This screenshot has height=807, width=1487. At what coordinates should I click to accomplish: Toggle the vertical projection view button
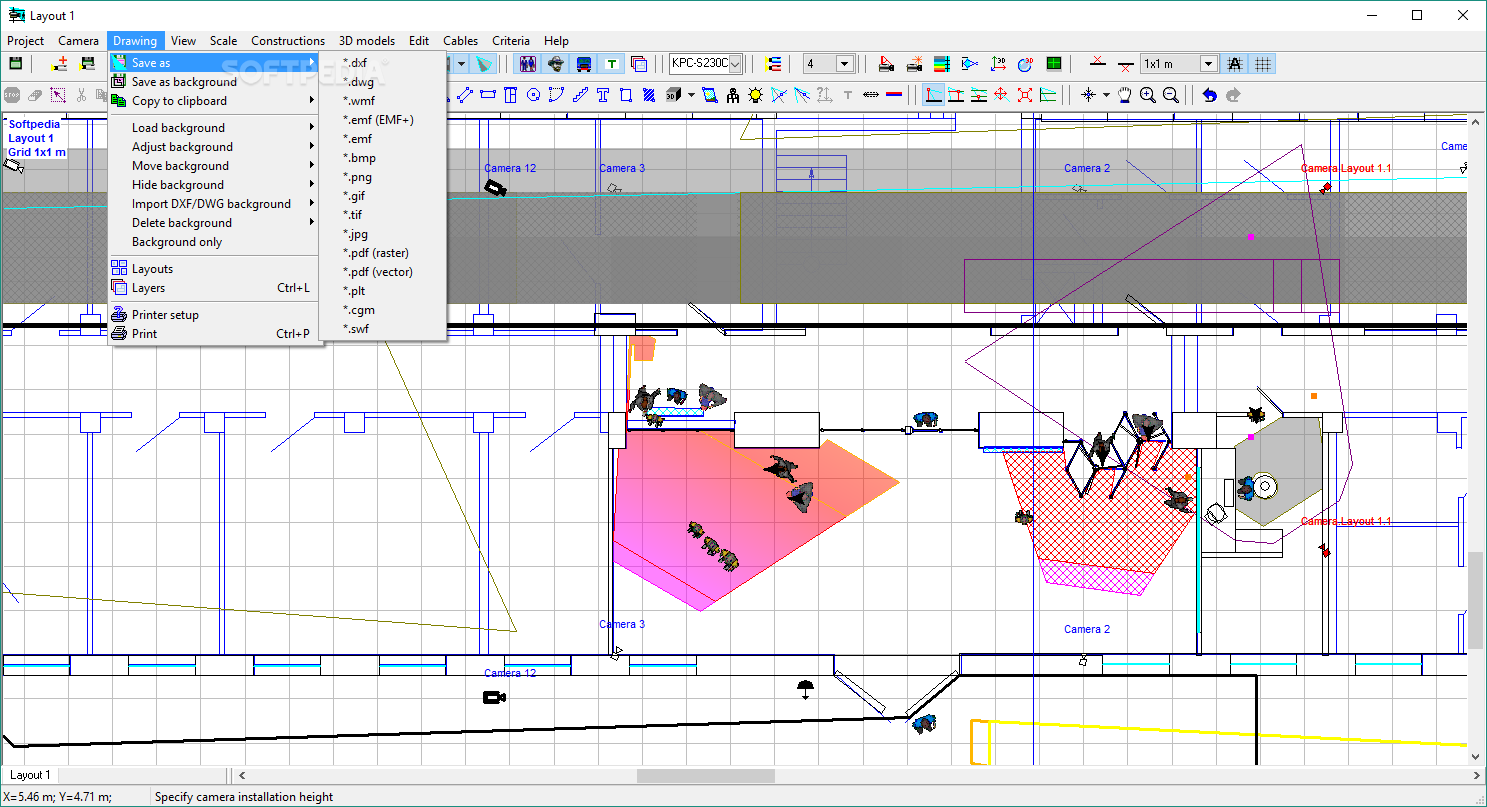(x=956, y=95)
